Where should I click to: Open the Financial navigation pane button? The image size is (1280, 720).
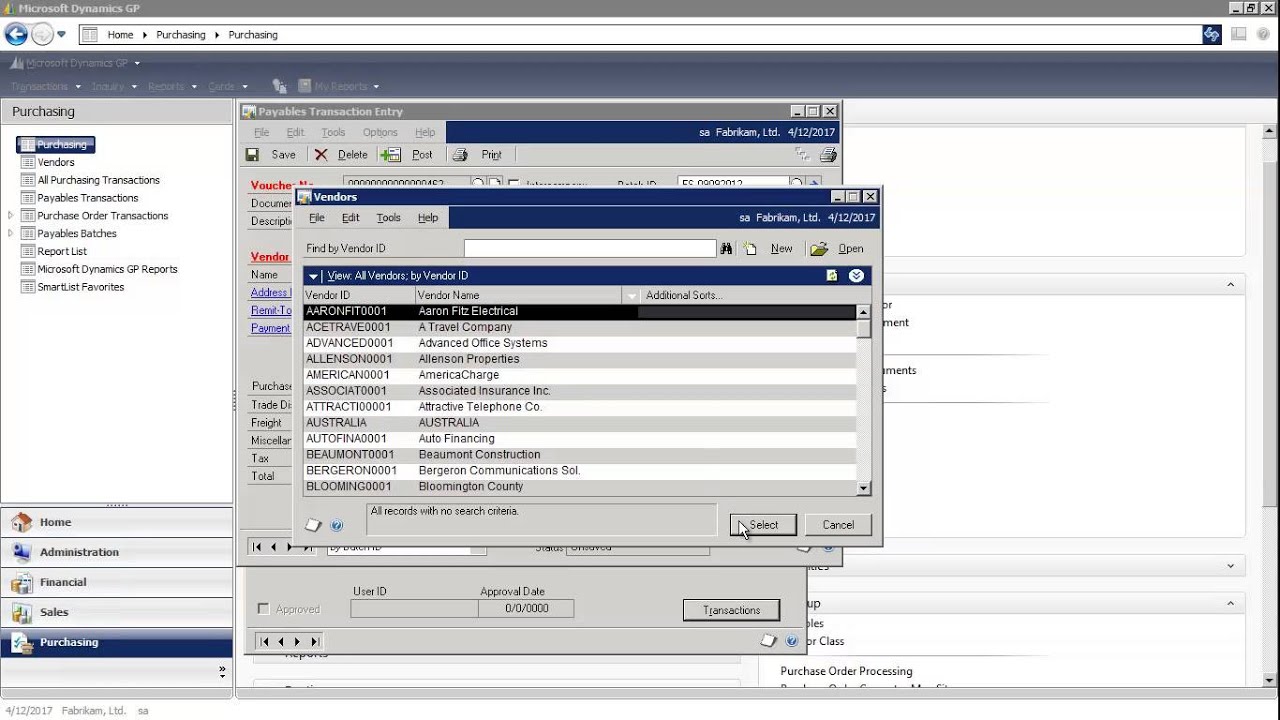117,582
